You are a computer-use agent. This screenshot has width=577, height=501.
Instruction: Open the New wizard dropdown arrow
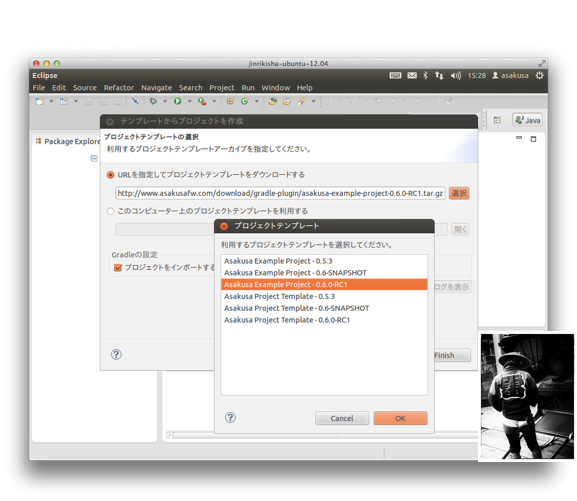coord(52,101)
